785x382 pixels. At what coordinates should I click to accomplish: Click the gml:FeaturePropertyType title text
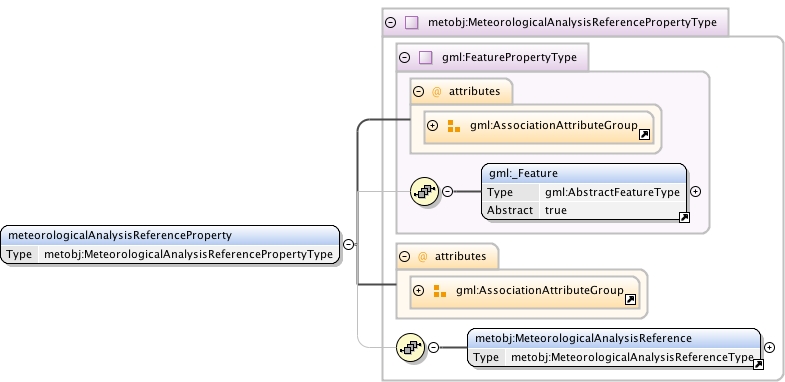pos(509,57)
